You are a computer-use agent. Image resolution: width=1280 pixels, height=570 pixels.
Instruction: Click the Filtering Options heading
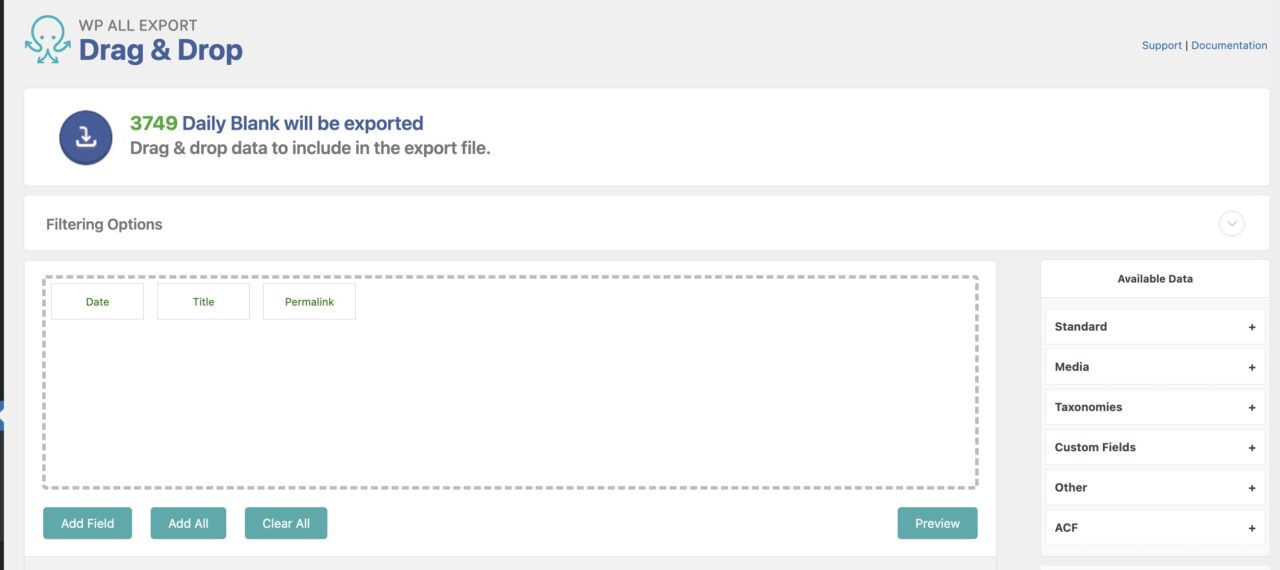[104, 224]
